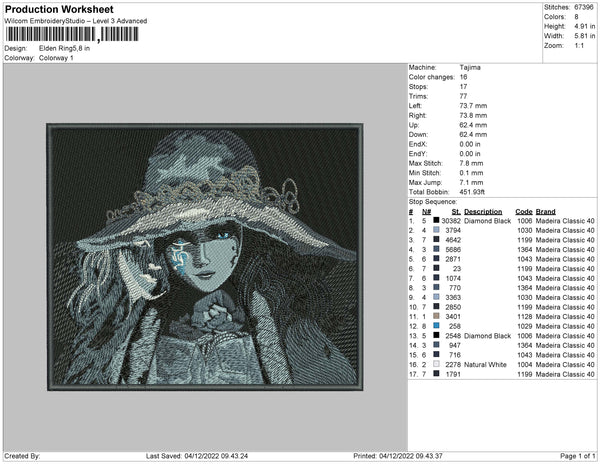Image resolution: width=600 pixels, height=464 pixels.
Task: Select the Machine value Tajima
Action: 470,67
